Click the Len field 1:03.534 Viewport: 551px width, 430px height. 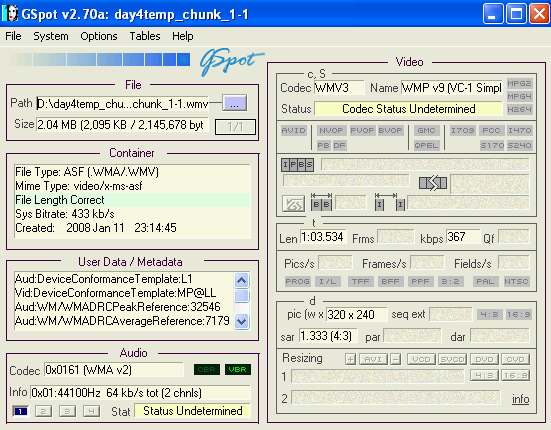323,237
